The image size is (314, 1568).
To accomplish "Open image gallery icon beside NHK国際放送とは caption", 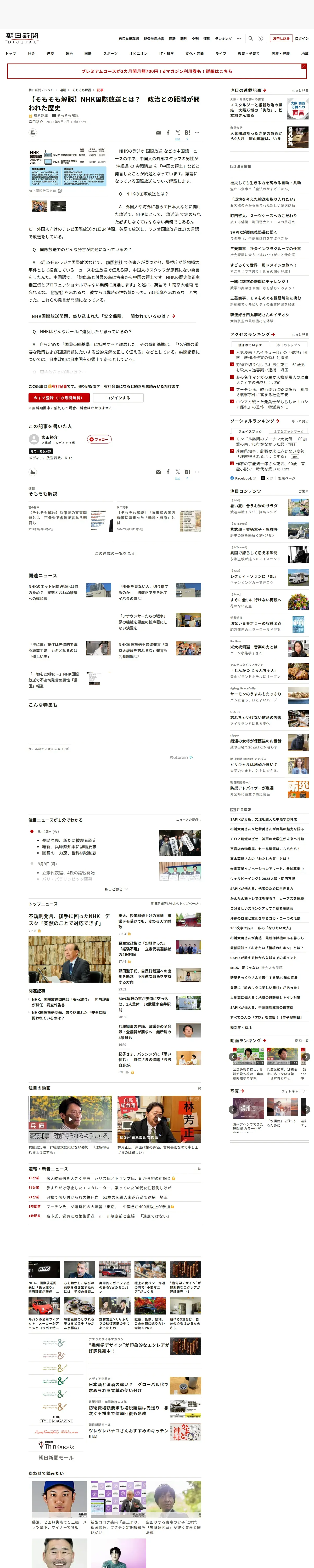I will (x=60, y=191).
